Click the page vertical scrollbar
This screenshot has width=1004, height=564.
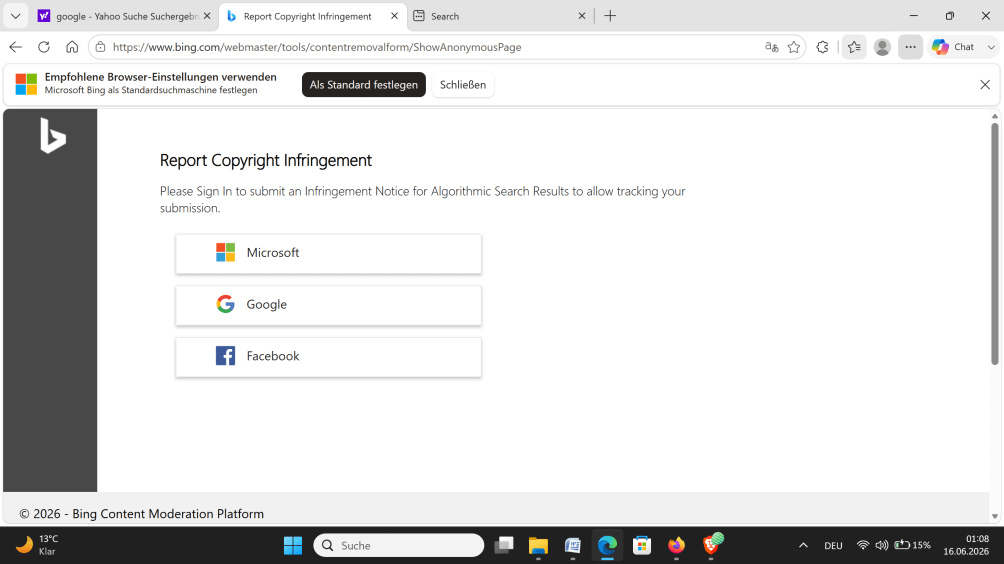click(994, 243)
